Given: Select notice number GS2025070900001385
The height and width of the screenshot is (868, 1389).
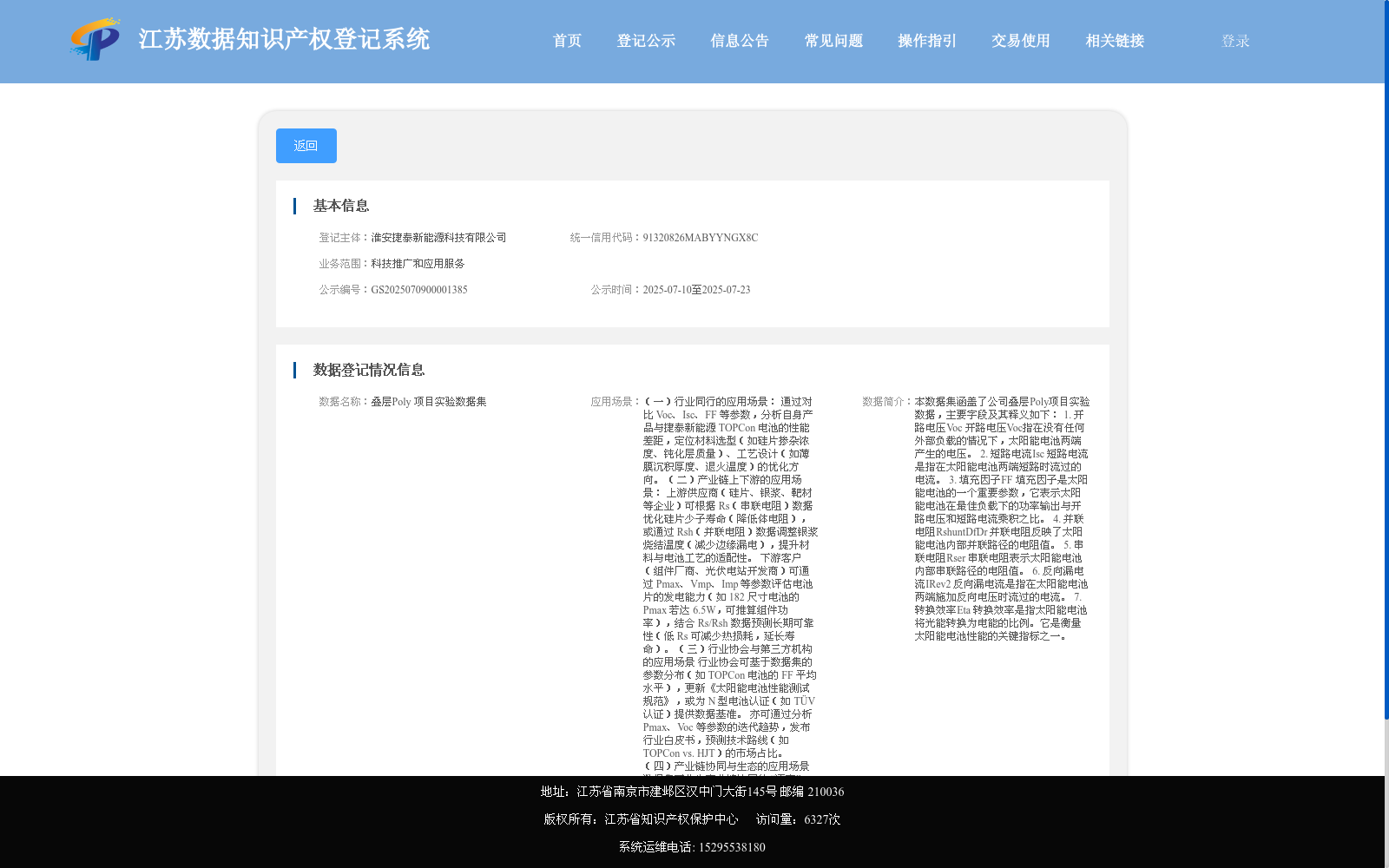Looking at the screenshot, I should pyautogui.click(x=419, y=290).
